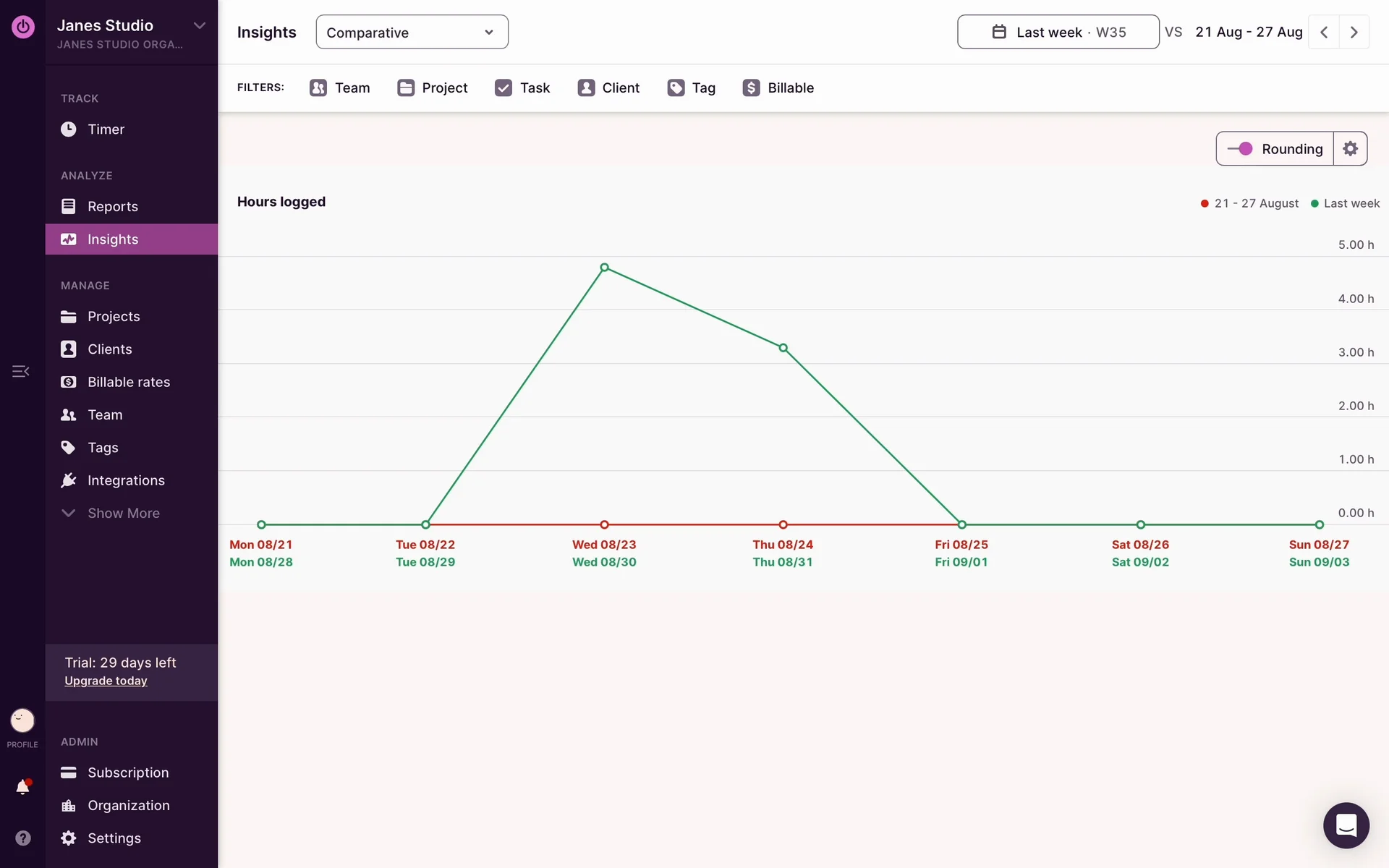Open the Last week W35 date picker
The height and width of the screenshot is (868, 1389).
coord(1058,32)
